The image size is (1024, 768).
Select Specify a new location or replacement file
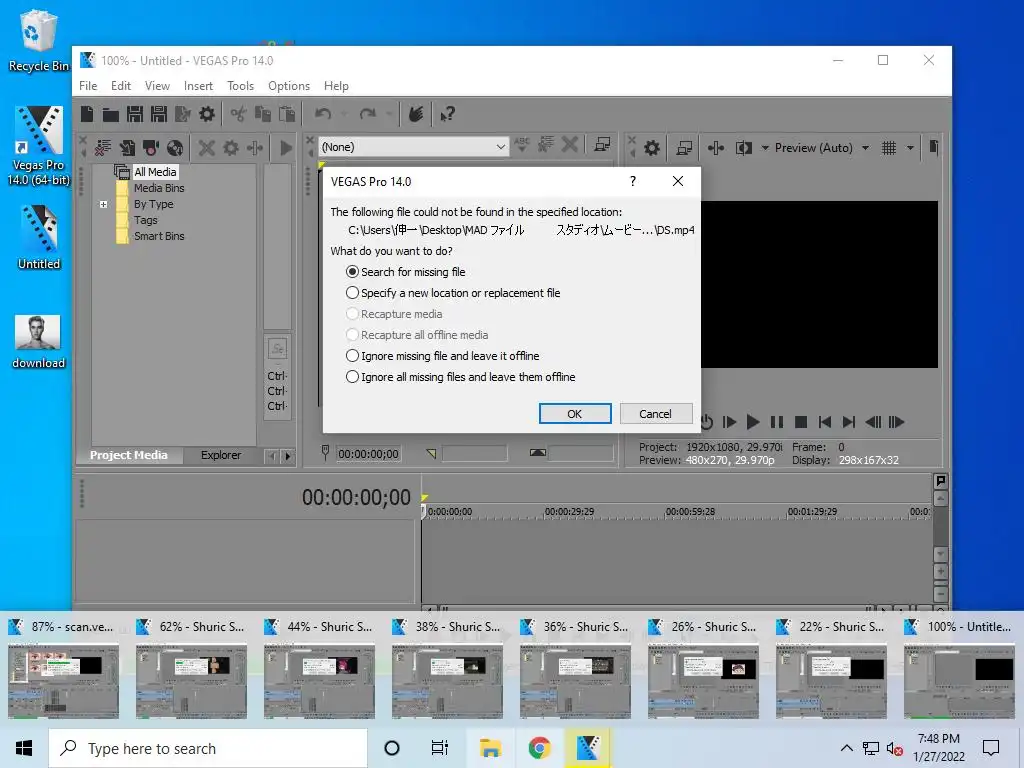coord(453,293)
